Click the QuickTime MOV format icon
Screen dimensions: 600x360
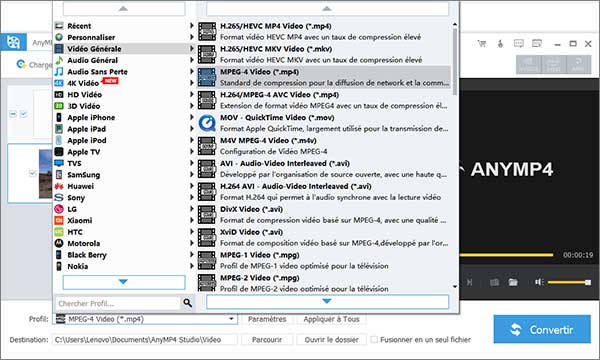(207, 123)
